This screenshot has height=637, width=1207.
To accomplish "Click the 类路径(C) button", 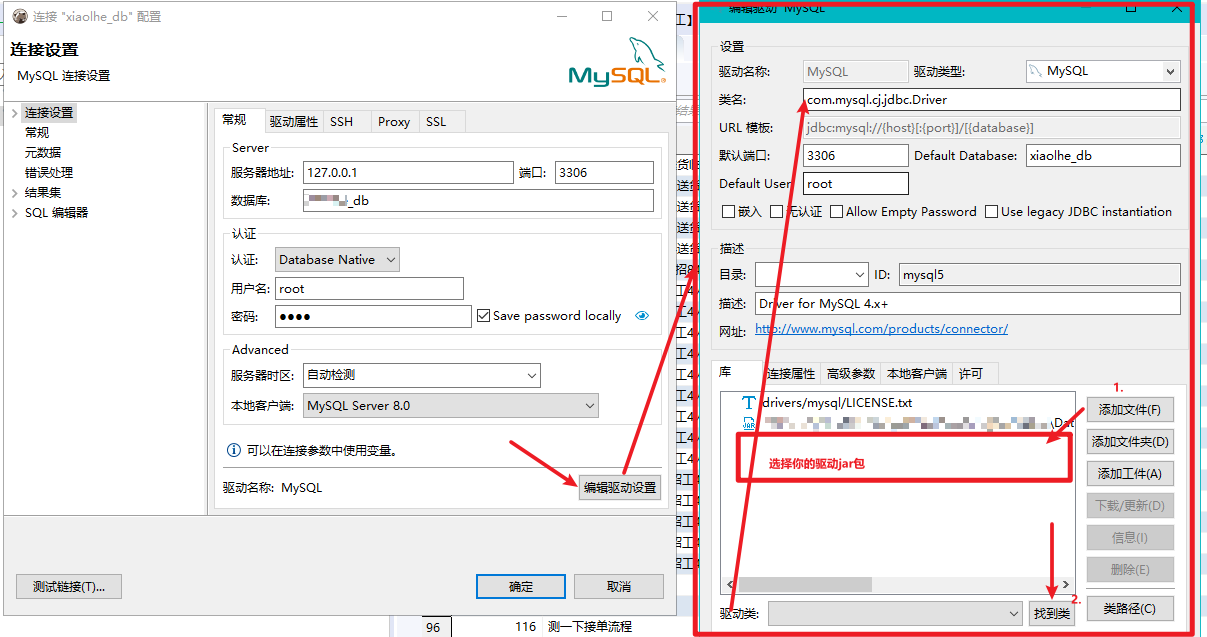I will pyautogui.click(x=1130, y=608).
